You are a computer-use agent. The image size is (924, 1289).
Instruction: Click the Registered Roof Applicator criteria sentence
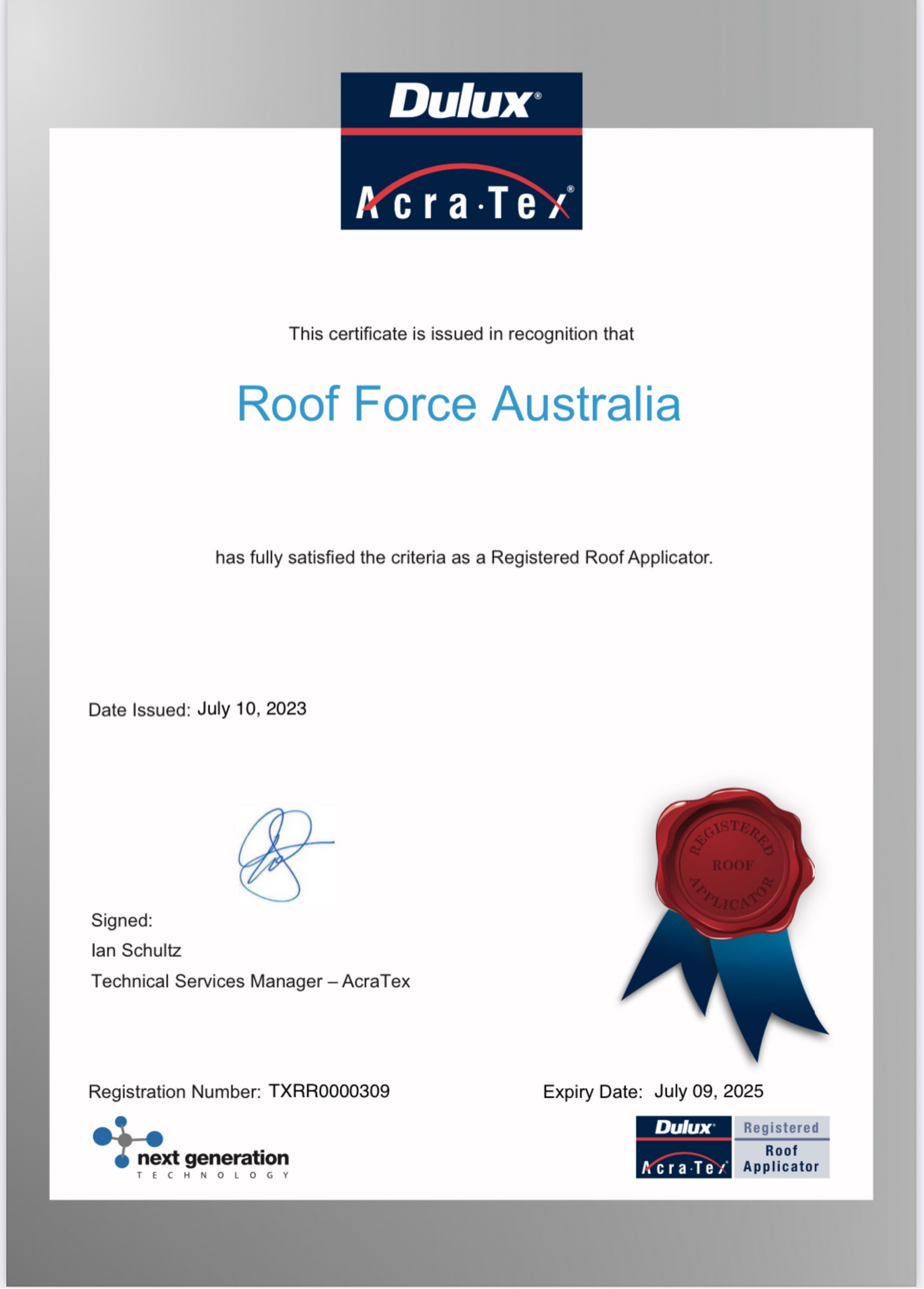click(463, 557)
